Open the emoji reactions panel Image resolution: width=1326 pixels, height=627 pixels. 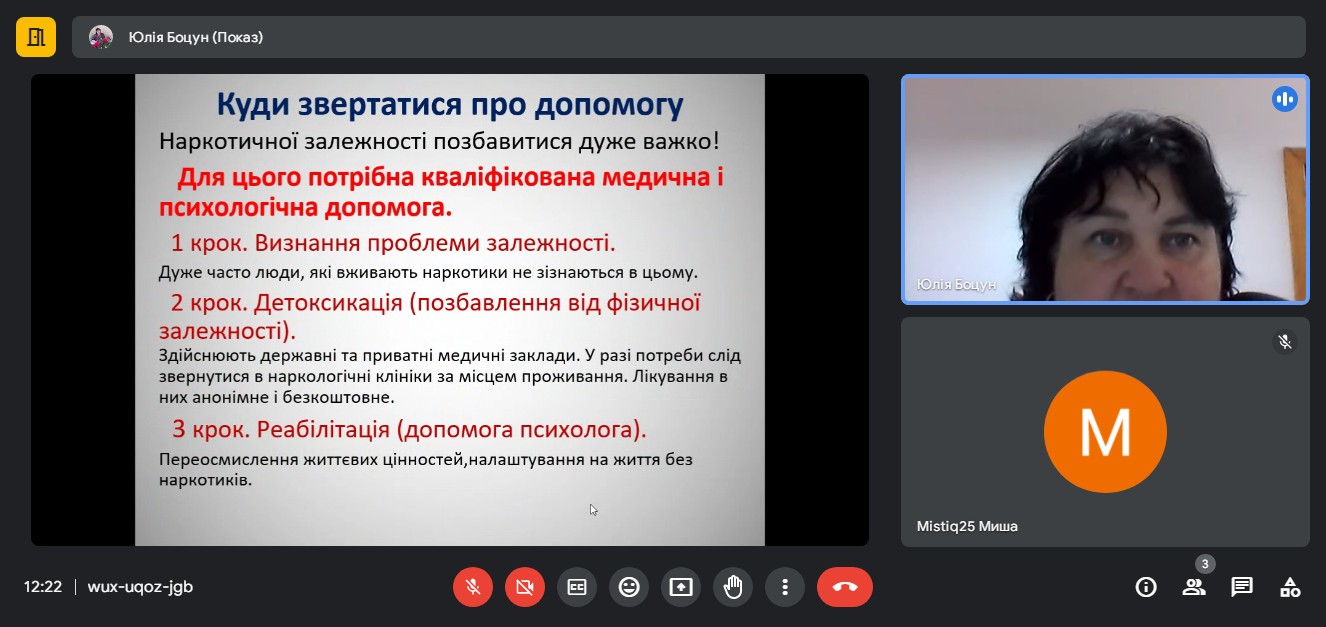tap(629, 587)
